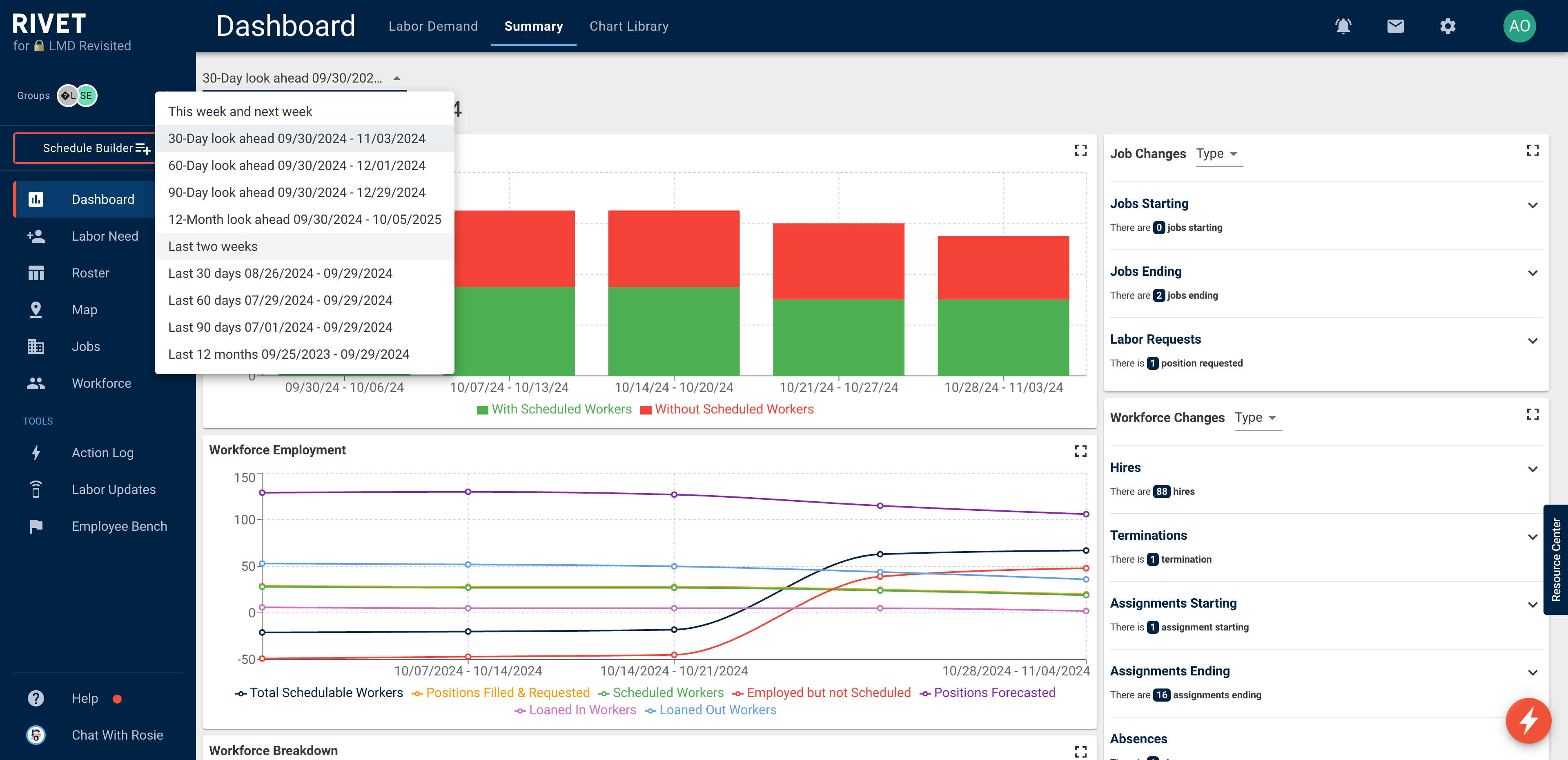Expand the labor chart to fullscreen
This screenshot has height=760, width=1568.
[1080, 150]
